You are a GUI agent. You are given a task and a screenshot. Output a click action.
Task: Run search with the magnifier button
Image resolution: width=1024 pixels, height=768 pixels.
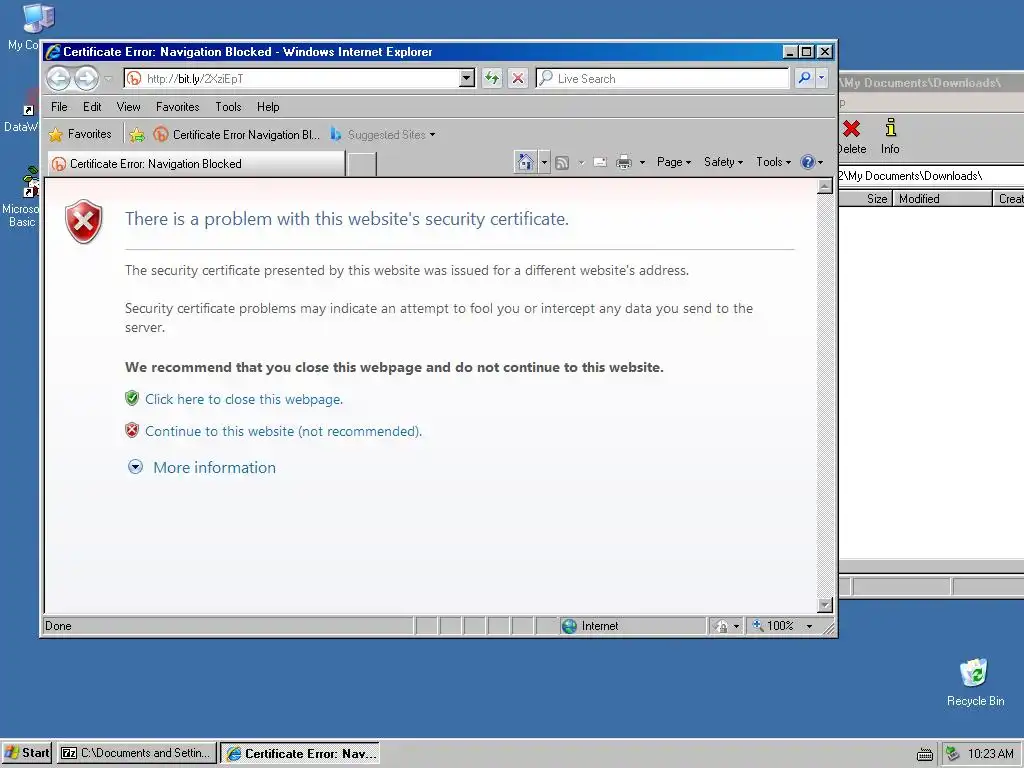click(804, 78)
